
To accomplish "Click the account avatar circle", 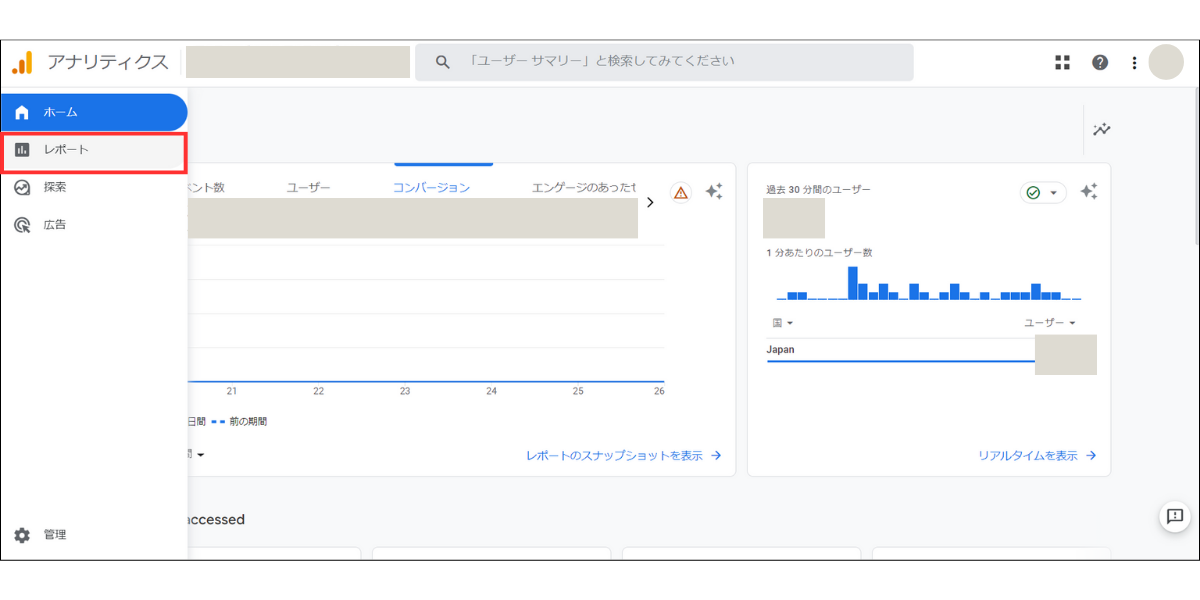I will [x=1166, y=62].
